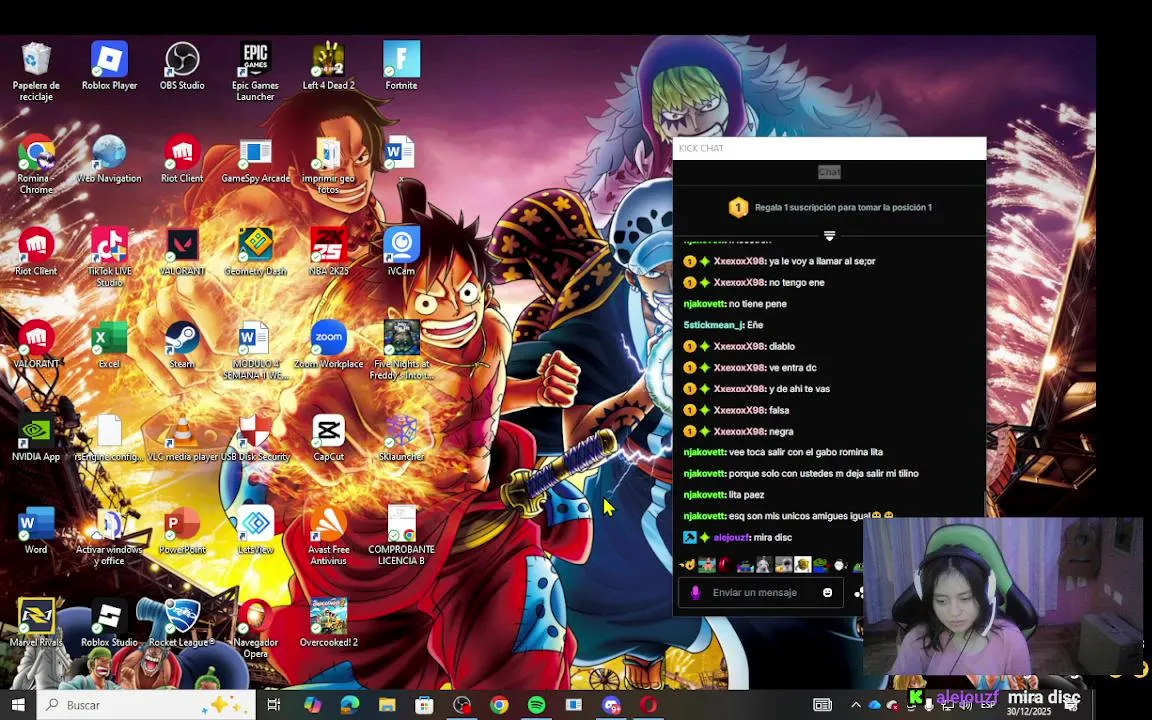Image resolution: width=1152 pixels, height=720 pixels.
Task: Launch Left 4 Dead 2 shortcut
Action: click(x=328, y=66)
